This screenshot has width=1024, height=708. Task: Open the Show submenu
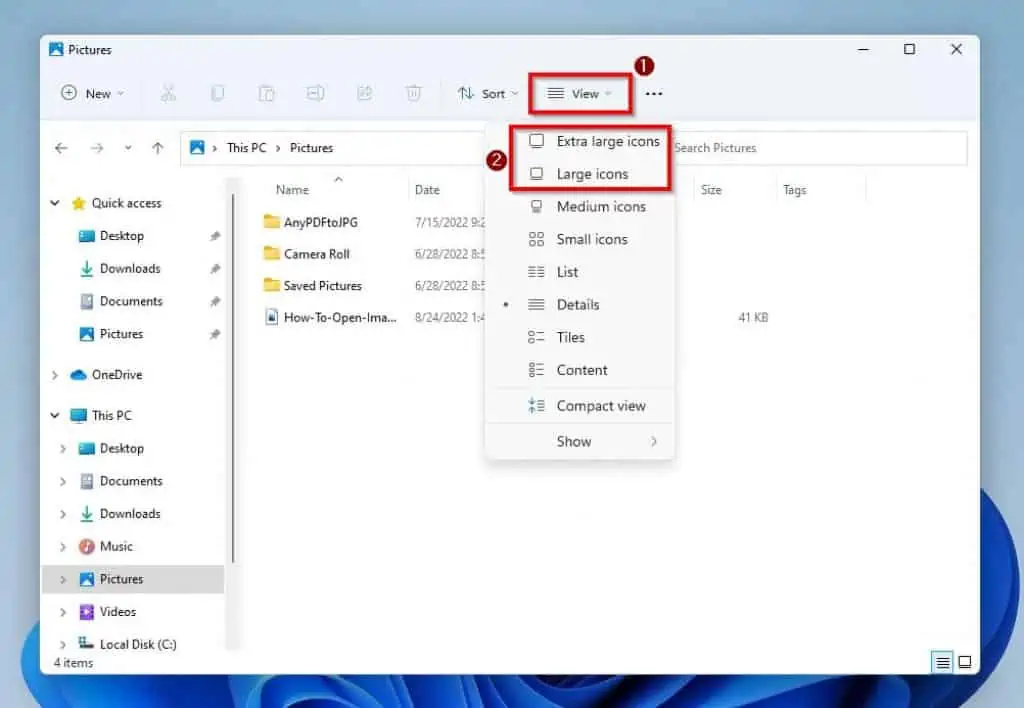580,442
